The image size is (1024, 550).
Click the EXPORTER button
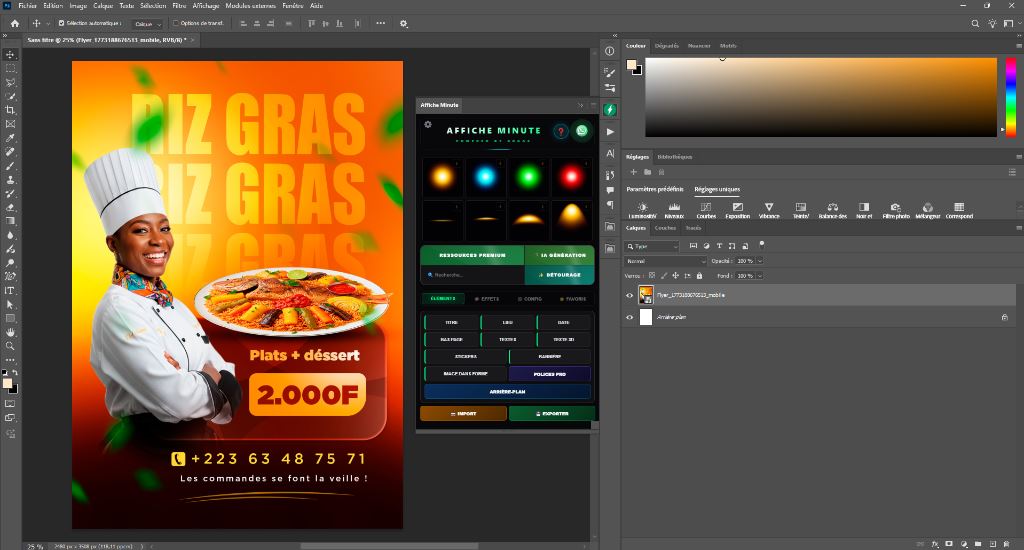pos(552,413)
